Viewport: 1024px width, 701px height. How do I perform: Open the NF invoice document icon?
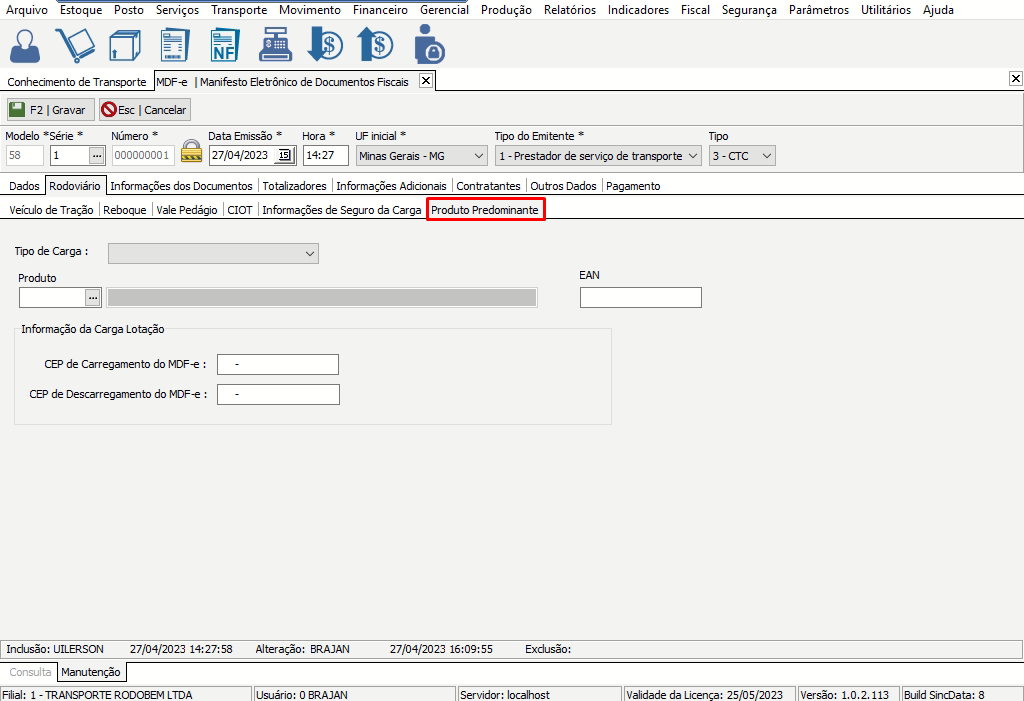pyautogui.click(x=224, y=45)
